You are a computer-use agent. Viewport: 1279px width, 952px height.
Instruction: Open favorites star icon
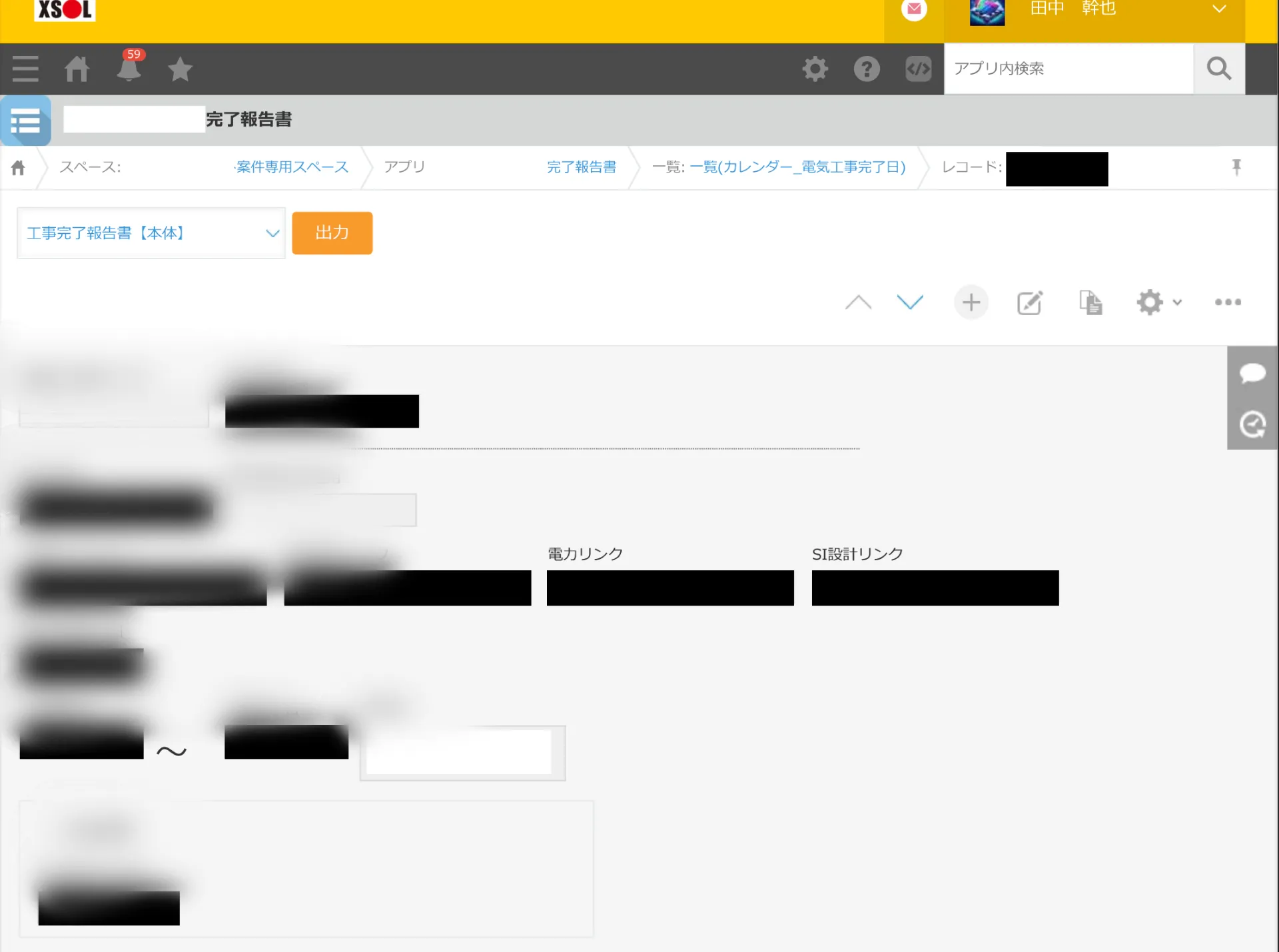tap(180, 69)
